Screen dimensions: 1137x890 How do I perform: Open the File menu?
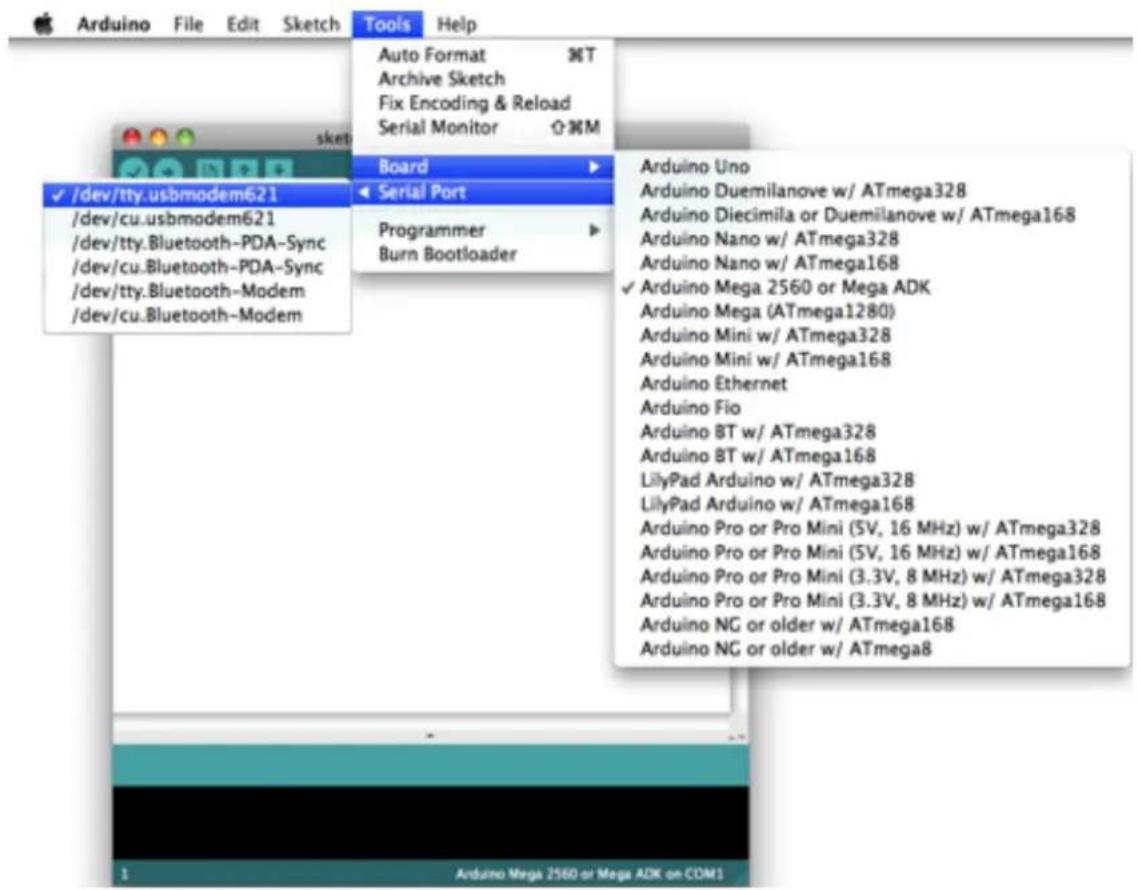coord(189,24)
